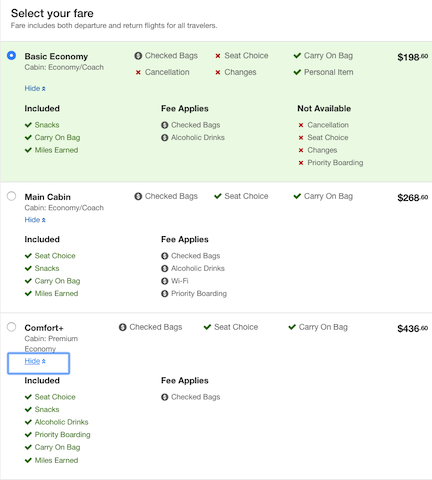Image resolution: width=432 pixels, height=480 pixels.
Task: Click green check beside Carry On Bag in Basic Economy header
Action: [x=297, y=55]
